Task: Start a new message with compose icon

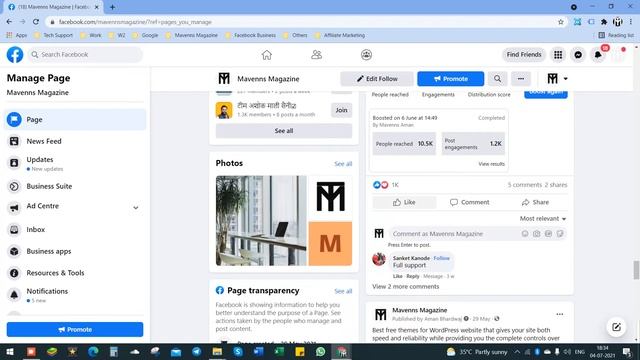Action: click(x=616, y=327)
